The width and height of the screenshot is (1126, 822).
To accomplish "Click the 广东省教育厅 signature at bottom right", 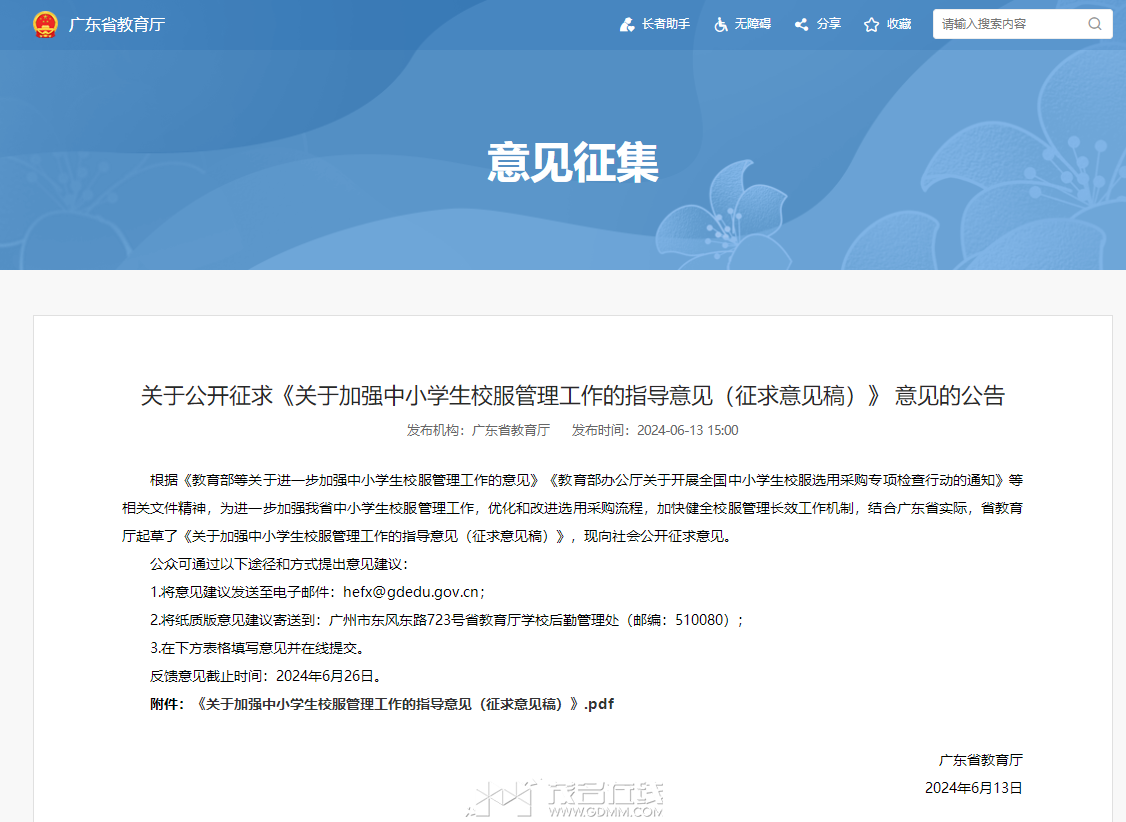I will [980, 760].
